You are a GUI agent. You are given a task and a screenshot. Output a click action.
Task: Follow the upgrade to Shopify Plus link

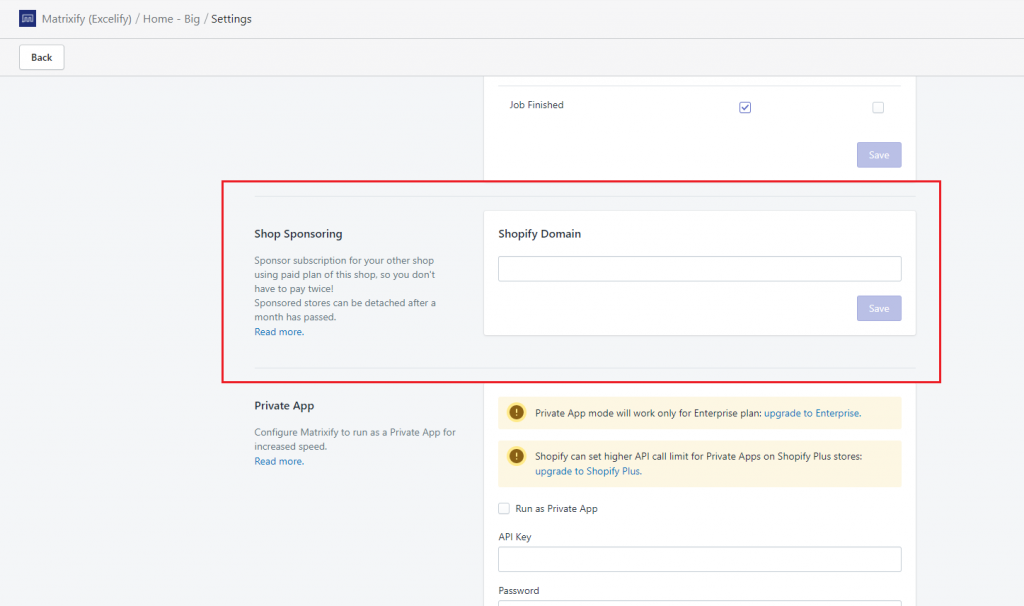(x=588, y=471)
